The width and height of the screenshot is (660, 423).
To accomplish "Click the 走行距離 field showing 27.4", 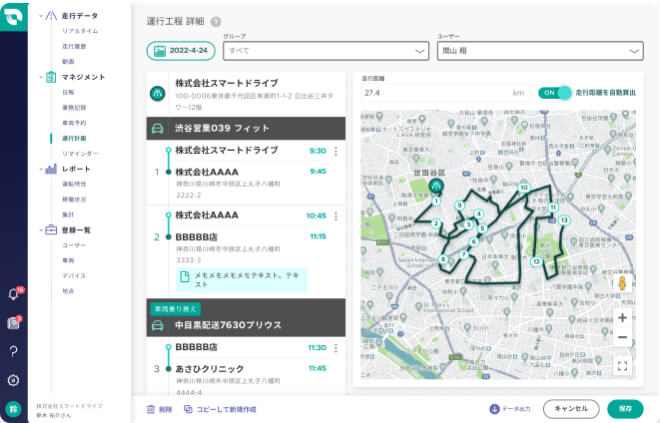I will 444,93.
